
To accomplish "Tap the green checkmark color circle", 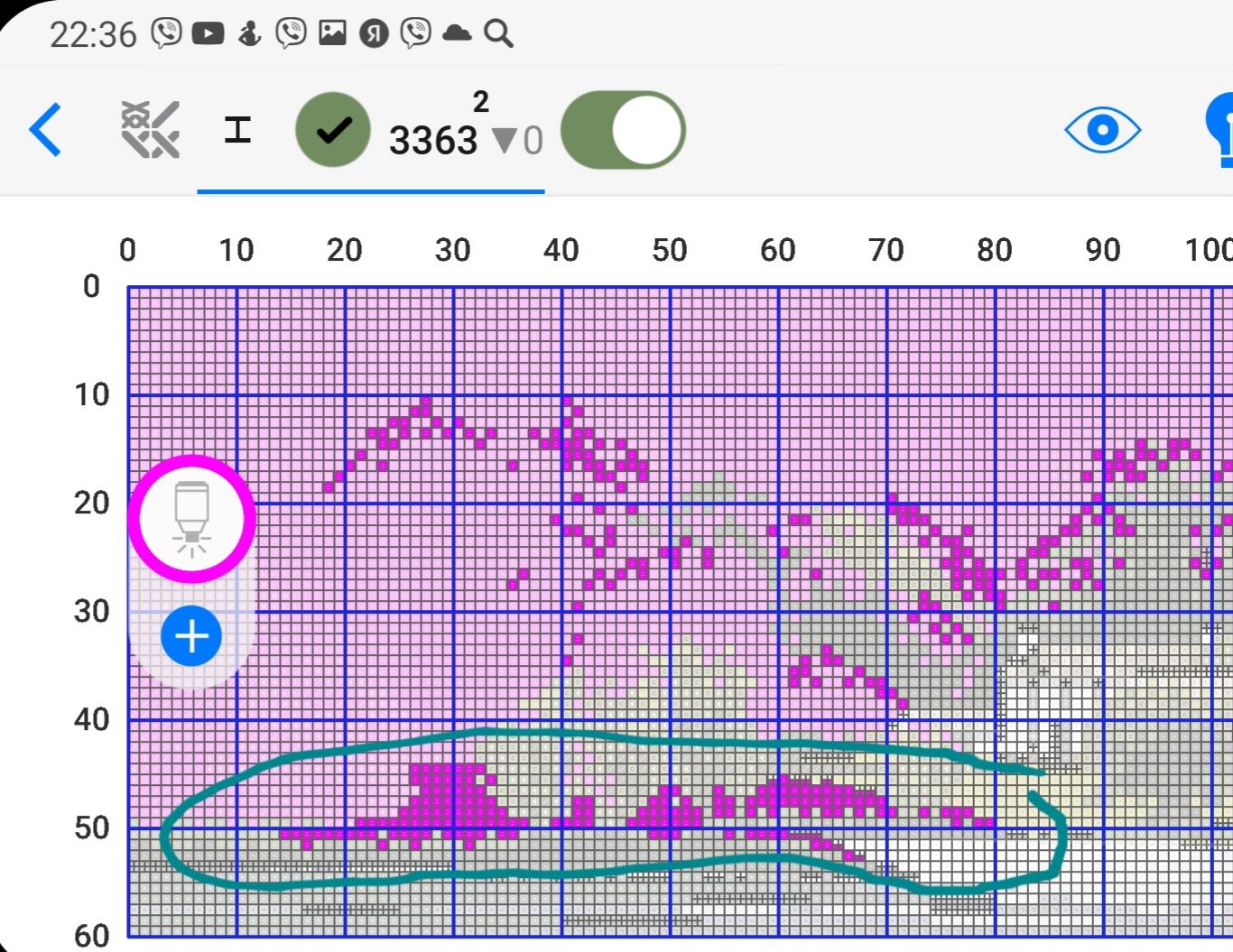I will [x=333, y=130].
